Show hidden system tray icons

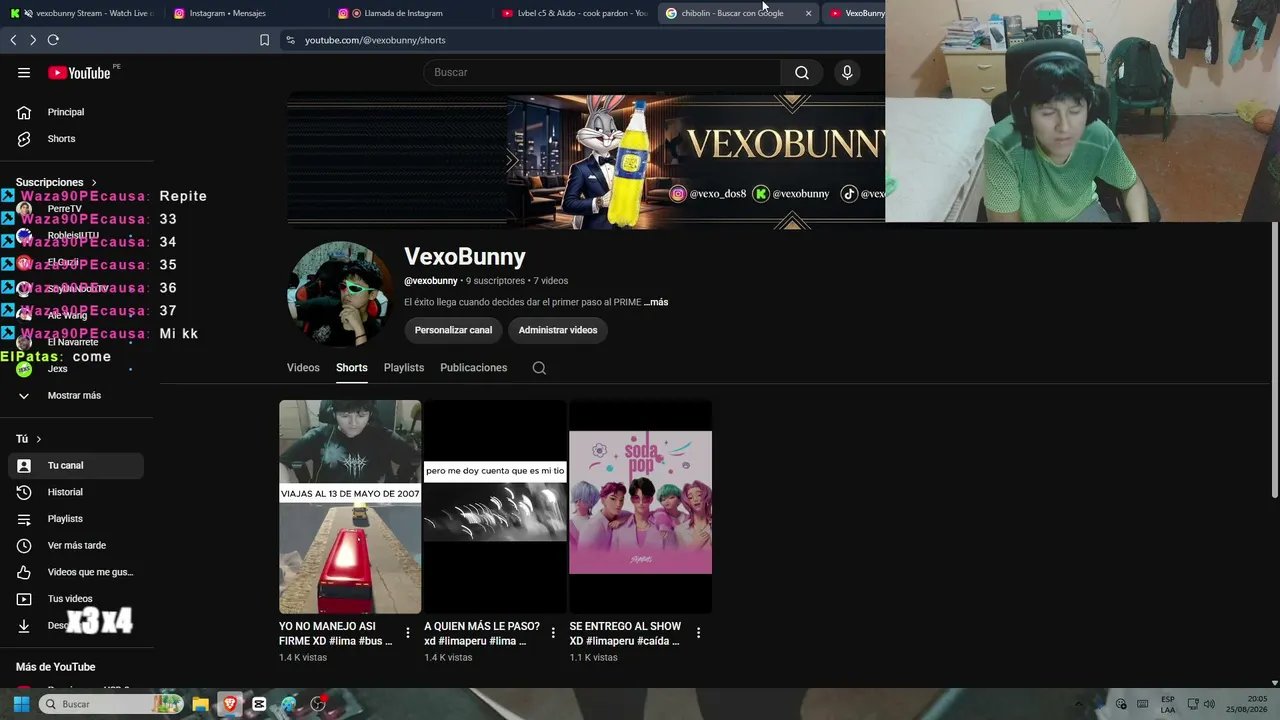tap(1078, 704)
